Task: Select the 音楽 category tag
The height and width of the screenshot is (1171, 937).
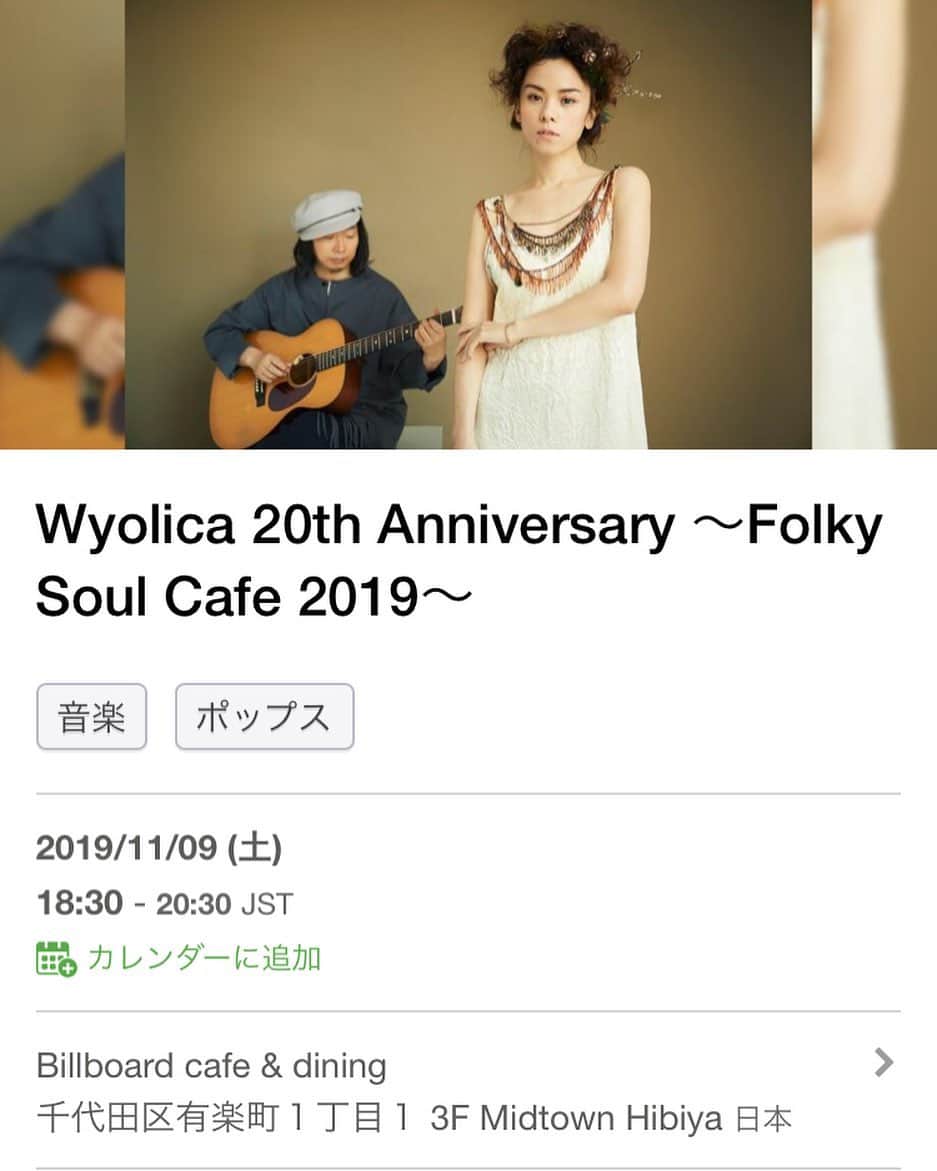Action: click(92, 717)
